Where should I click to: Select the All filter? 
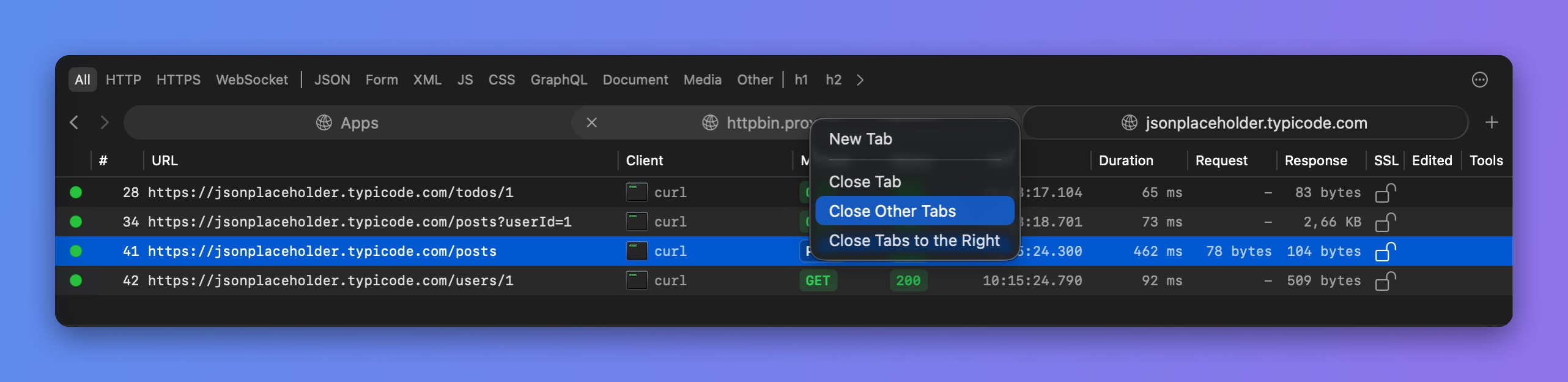tap(83, 80)
